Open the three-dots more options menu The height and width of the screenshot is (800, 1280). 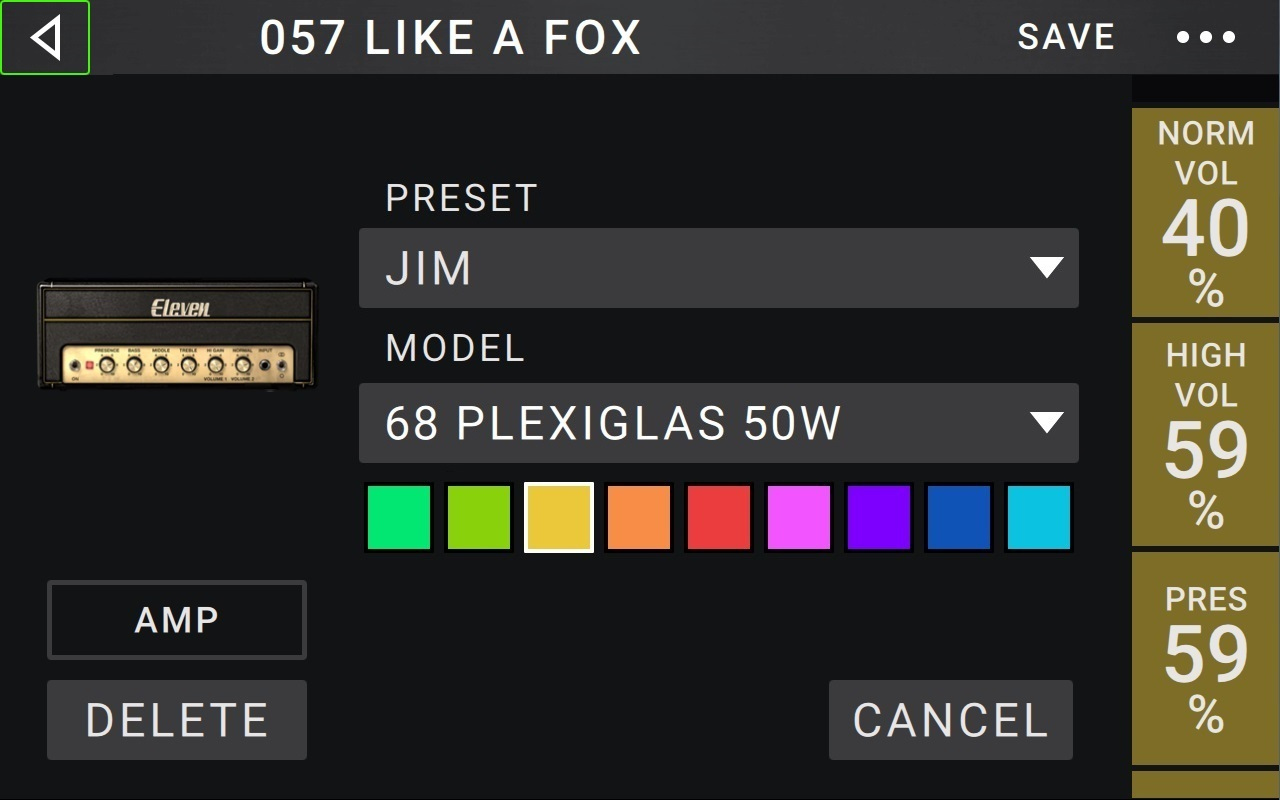pyautogui.click(x=1206, y=38)
